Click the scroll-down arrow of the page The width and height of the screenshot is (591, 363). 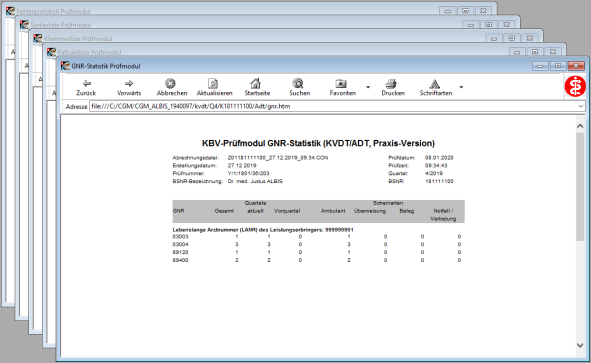pyautogui.click(x=580, y=345)
